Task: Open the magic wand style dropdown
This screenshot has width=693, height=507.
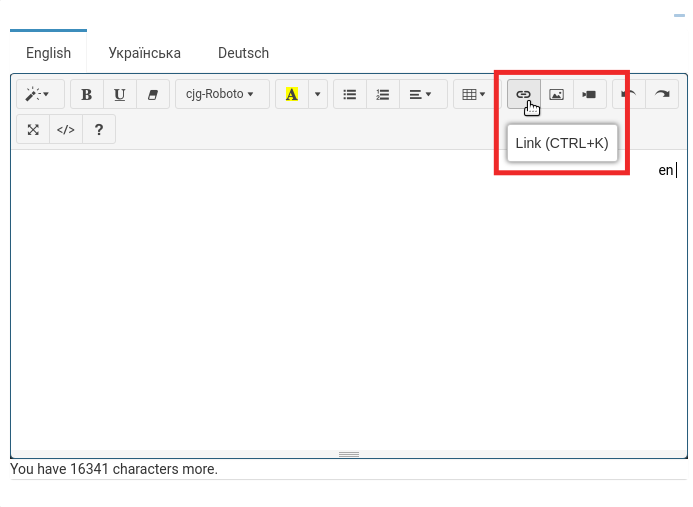Action: point(40,94)
